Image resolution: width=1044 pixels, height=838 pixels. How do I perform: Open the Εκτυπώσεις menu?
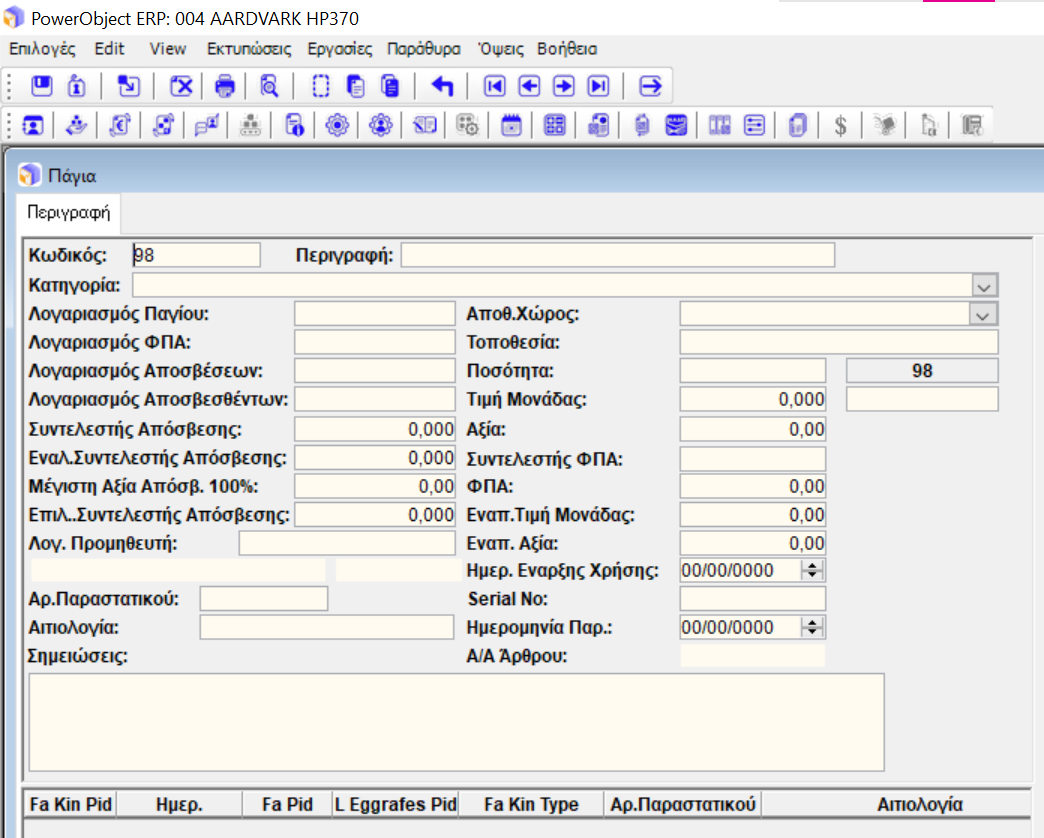[x=249, y=48]
